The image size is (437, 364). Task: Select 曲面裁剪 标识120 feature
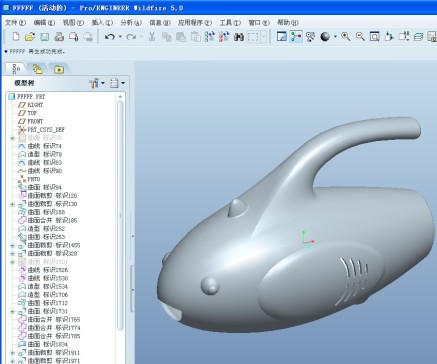coord(47,195)
